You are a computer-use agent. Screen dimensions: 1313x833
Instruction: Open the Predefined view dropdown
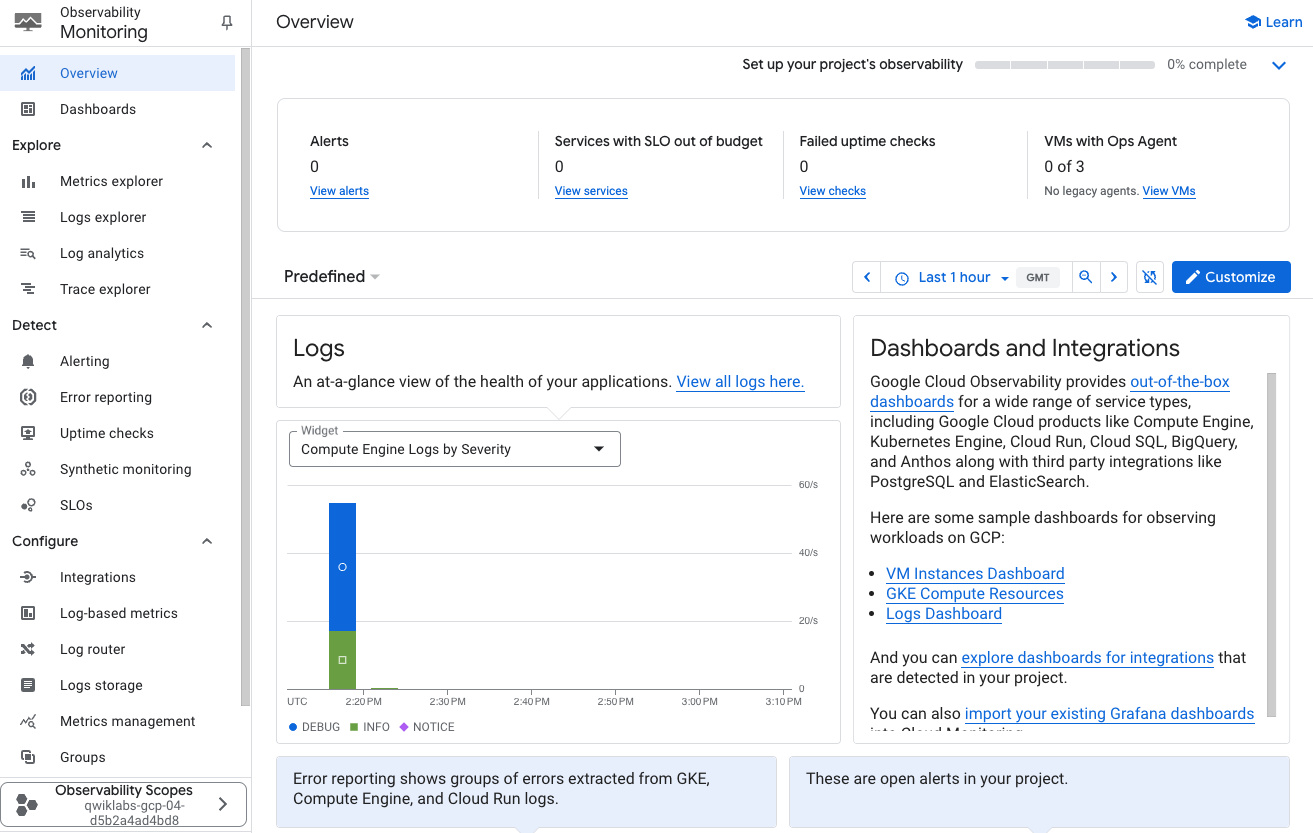(331, 277)
